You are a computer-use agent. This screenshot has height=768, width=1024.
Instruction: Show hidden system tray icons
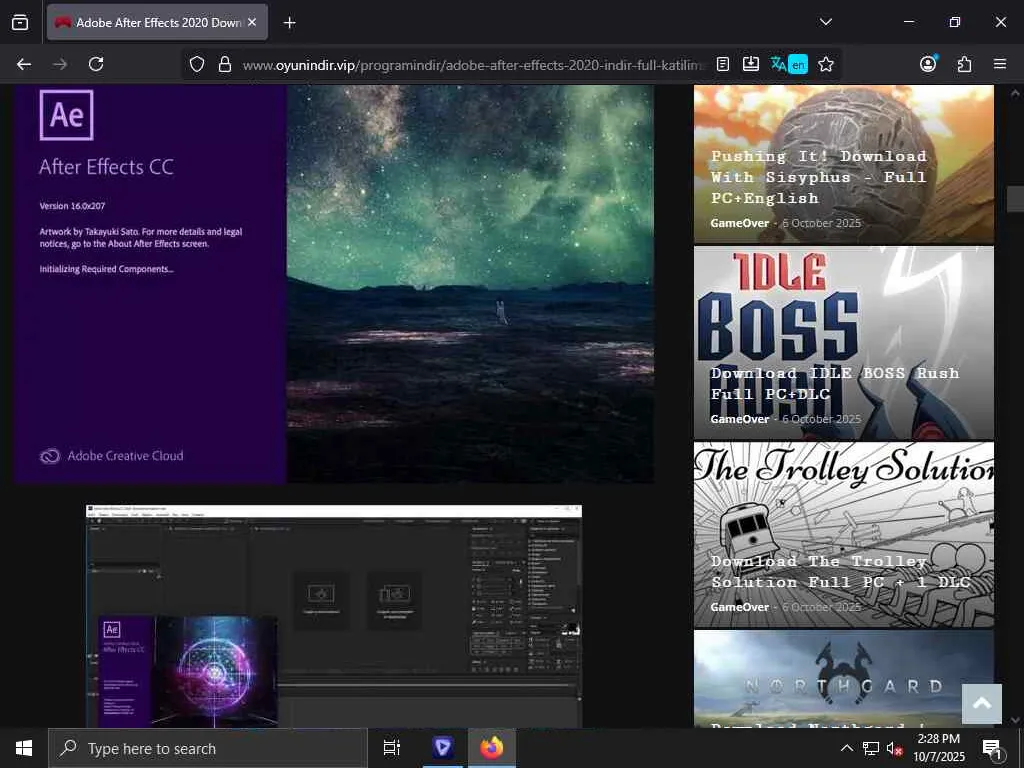[x=846, y=748]
